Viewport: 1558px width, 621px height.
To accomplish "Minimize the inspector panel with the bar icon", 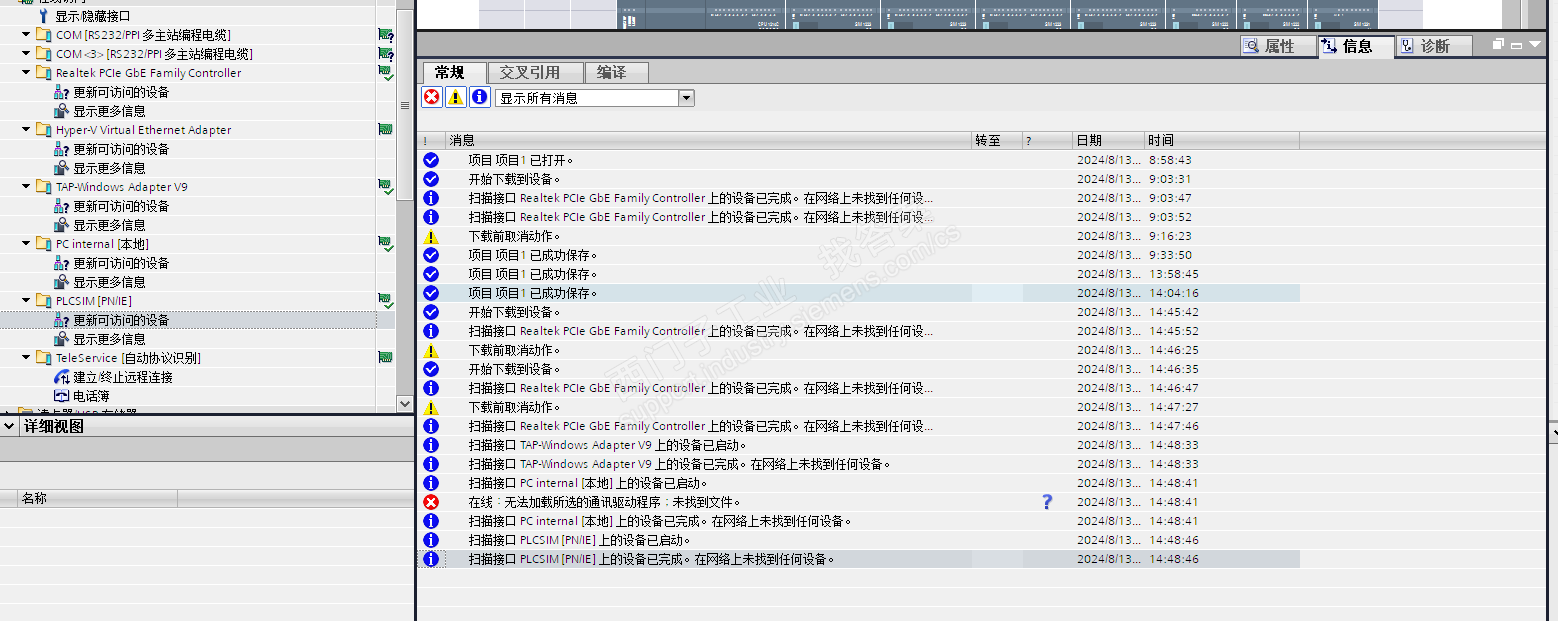I will tap(1516, 45).
